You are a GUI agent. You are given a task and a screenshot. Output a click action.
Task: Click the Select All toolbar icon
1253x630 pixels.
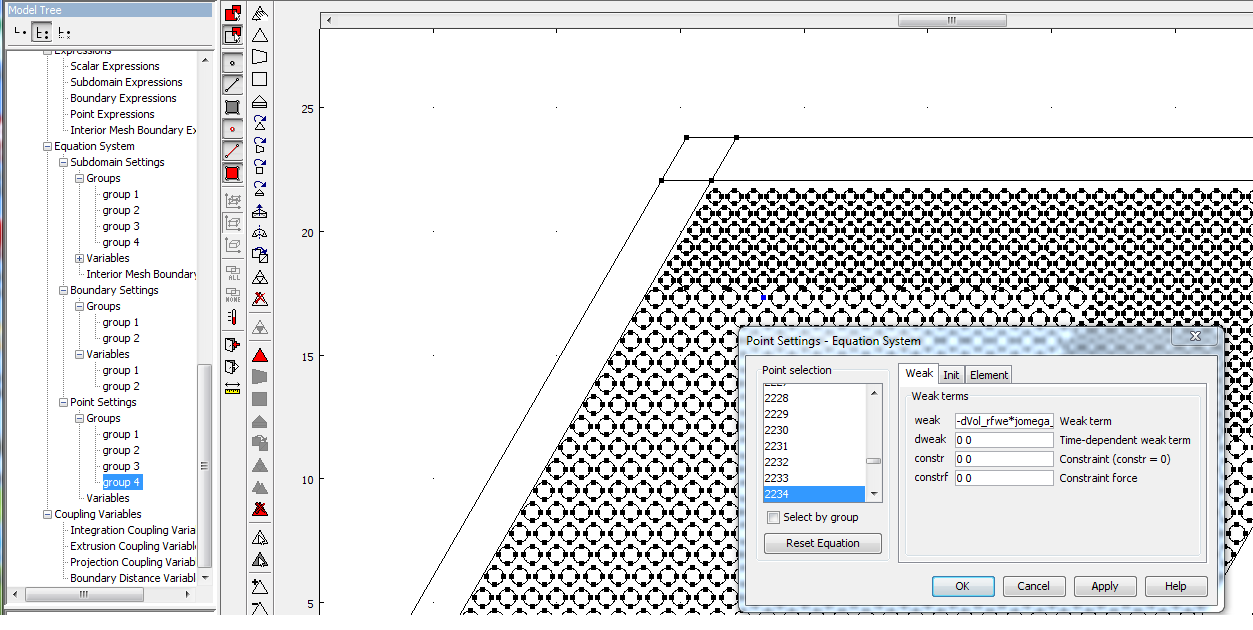(x=232, y=273)
